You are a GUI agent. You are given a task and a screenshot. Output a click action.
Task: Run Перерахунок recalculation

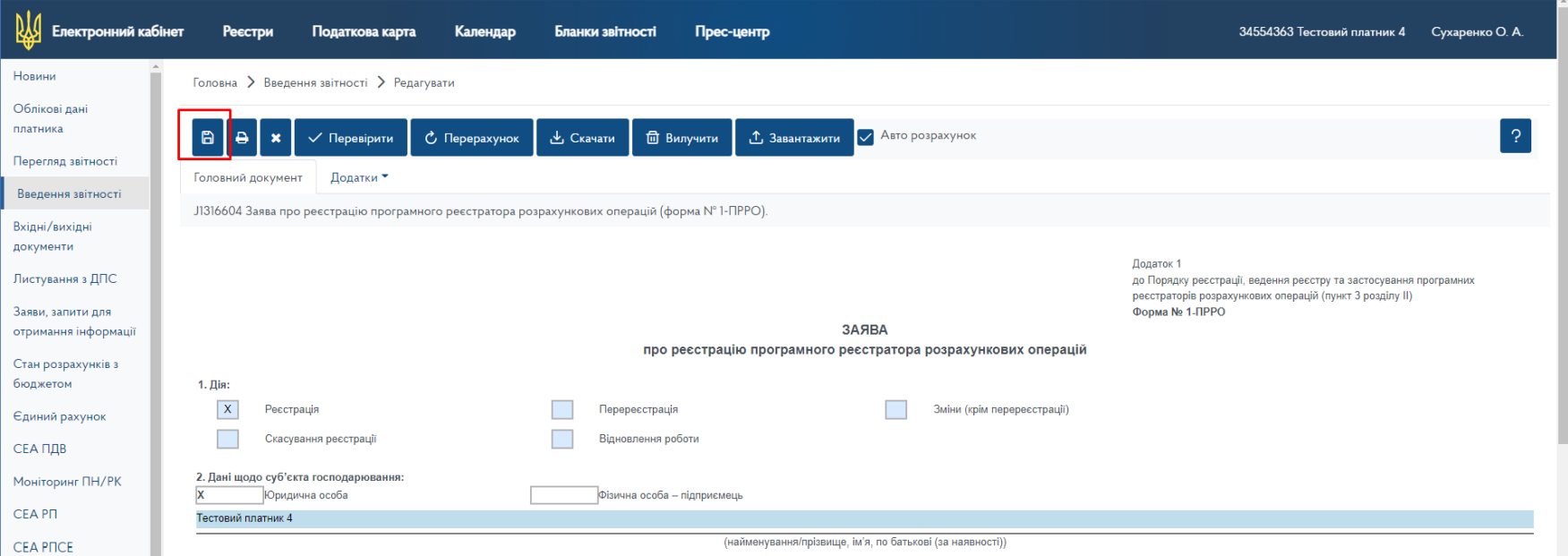(x=471, y=138)
